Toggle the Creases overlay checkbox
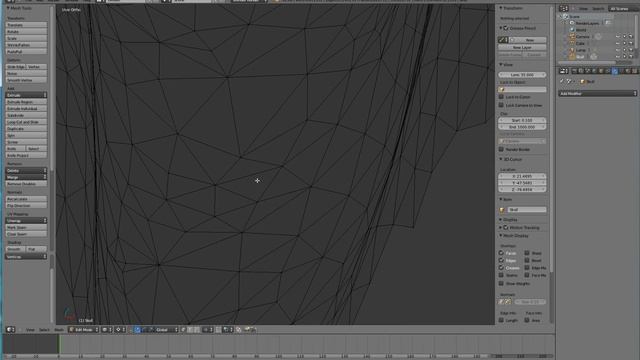640x360 pixels. [501, 268]
